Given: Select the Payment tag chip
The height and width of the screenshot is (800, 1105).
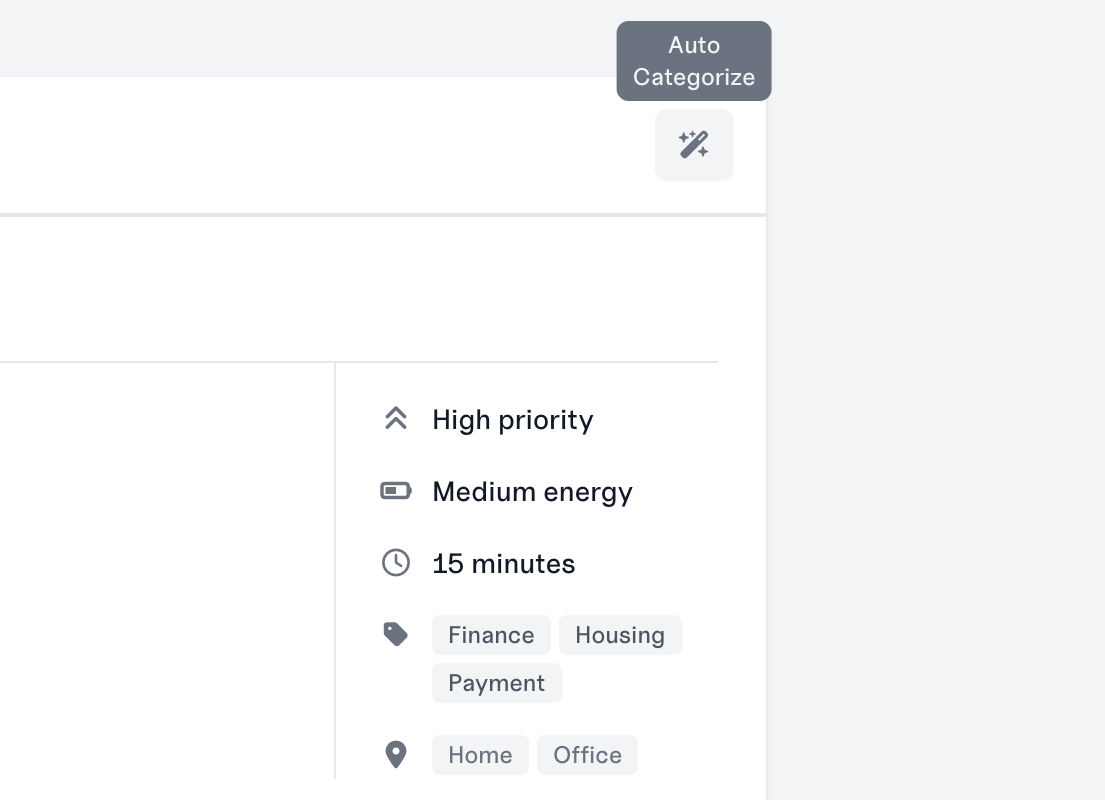Looking at the screenshot, I should pos(497,683).
